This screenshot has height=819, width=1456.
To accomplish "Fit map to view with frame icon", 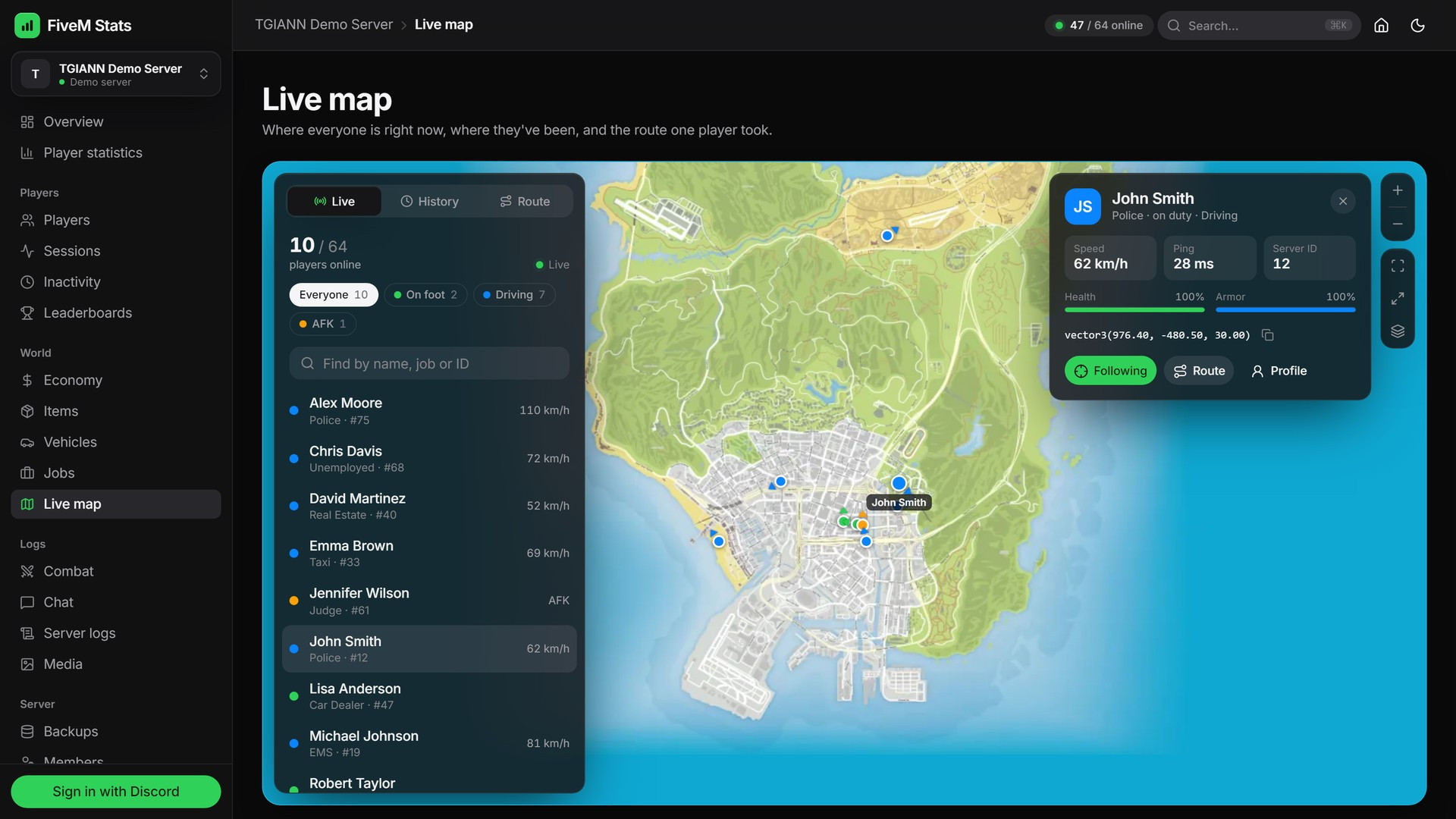I will [x=1397, y=266].
